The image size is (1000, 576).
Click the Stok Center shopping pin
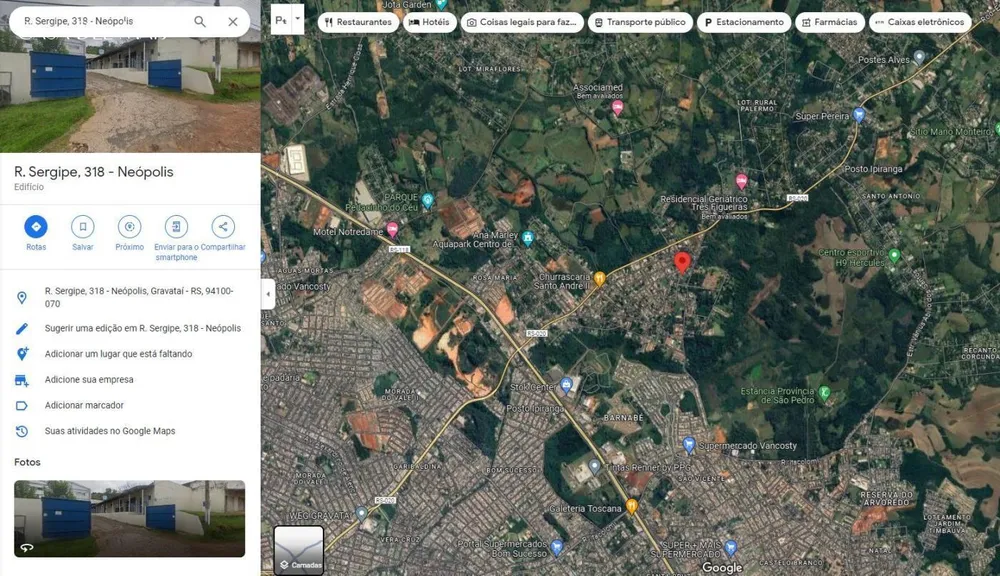566,384
